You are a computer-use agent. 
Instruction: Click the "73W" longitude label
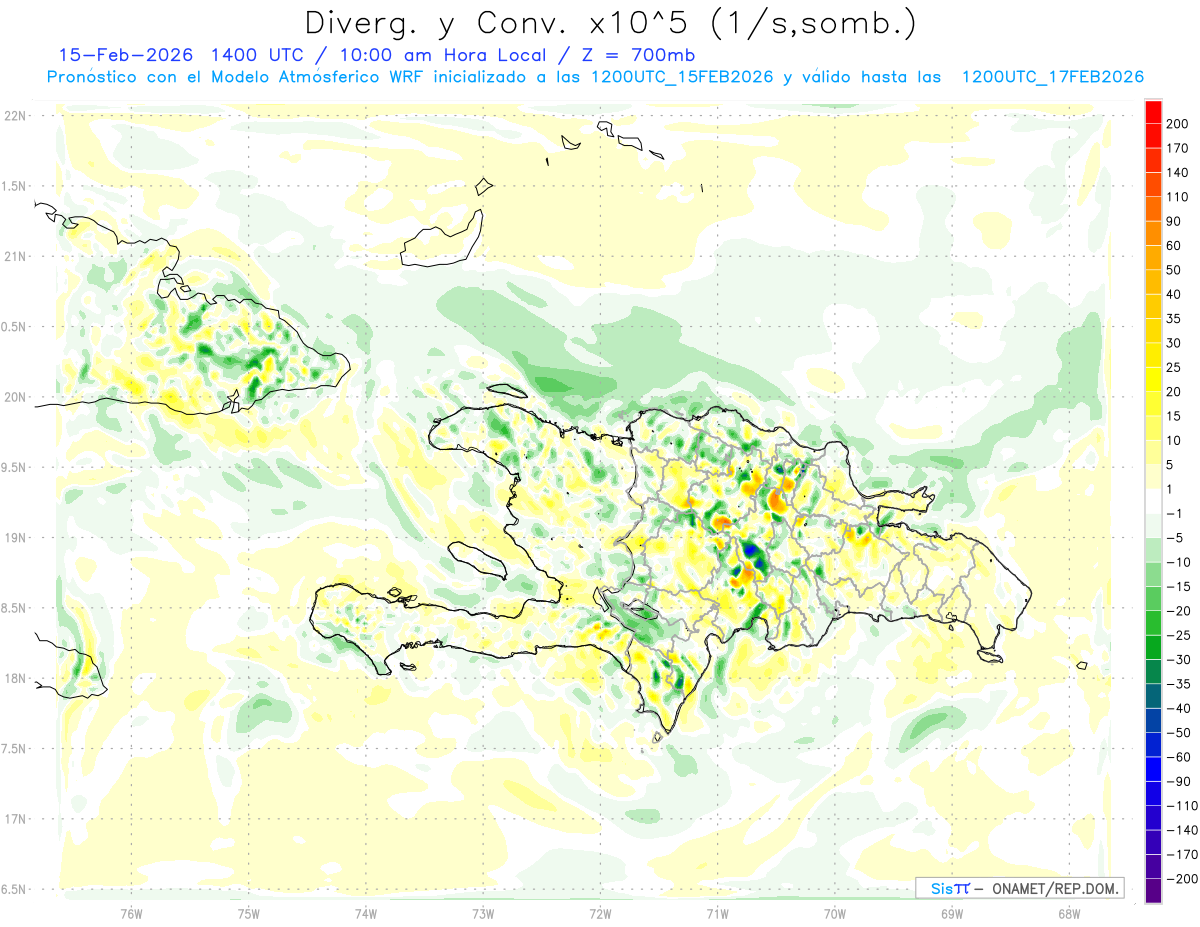[x=483, y=912]
